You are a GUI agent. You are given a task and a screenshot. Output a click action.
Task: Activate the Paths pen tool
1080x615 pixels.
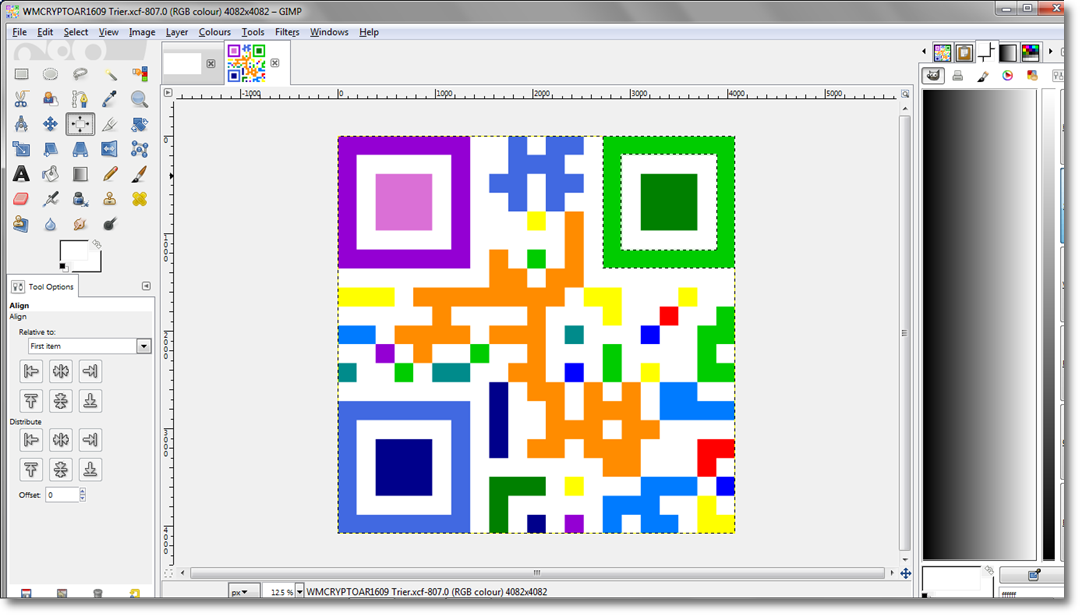click(x=80, y=99)
